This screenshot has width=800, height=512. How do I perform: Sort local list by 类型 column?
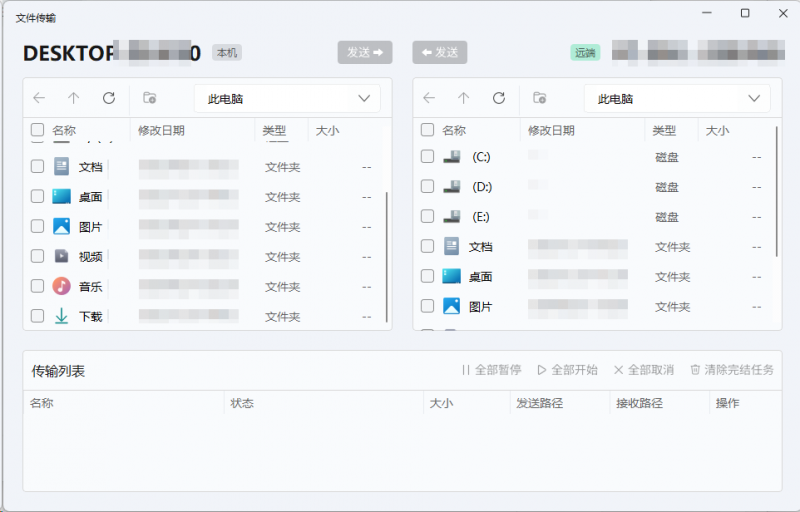tap(274, 131)
